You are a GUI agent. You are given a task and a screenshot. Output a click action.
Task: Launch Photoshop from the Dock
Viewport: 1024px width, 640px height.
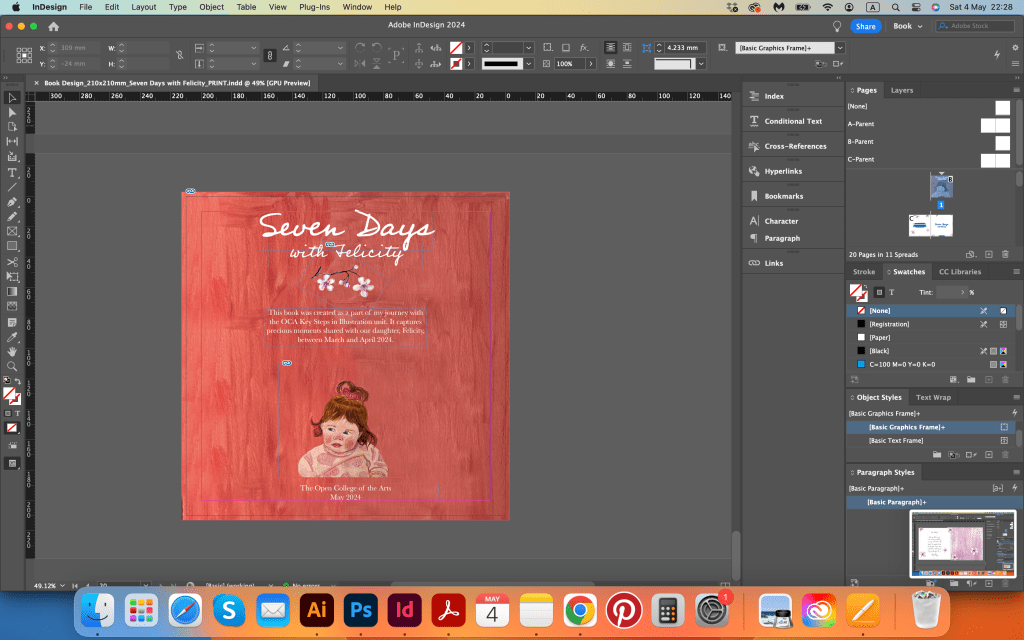point(359,608)
